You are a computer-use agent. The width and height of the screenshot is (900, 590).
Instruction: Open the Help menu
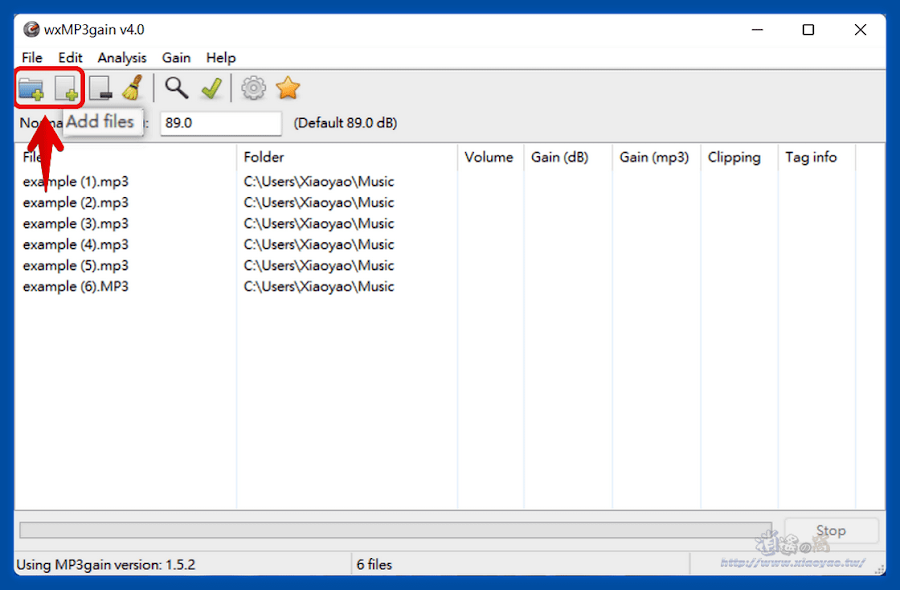click(x=221, y=58)
